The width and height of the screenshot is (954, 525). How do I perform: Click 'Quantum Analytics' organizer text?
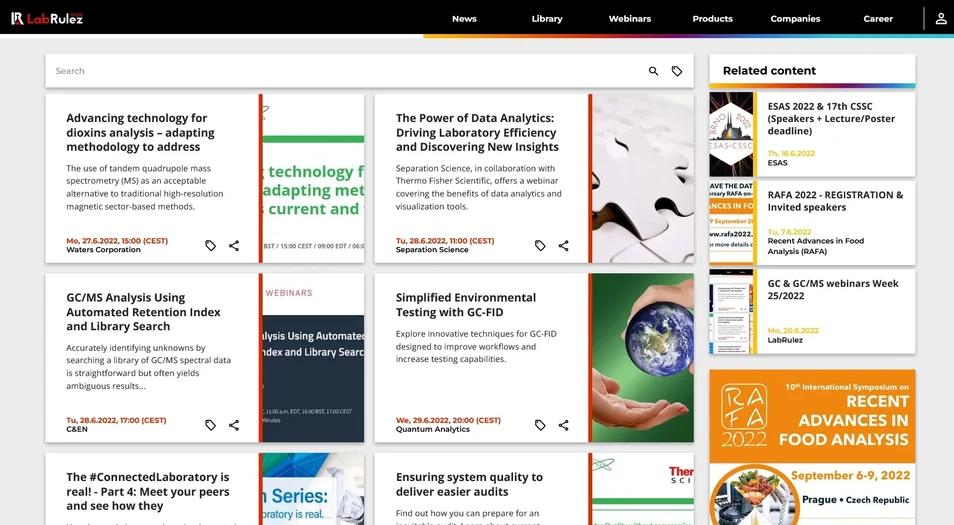coord(433,429)
